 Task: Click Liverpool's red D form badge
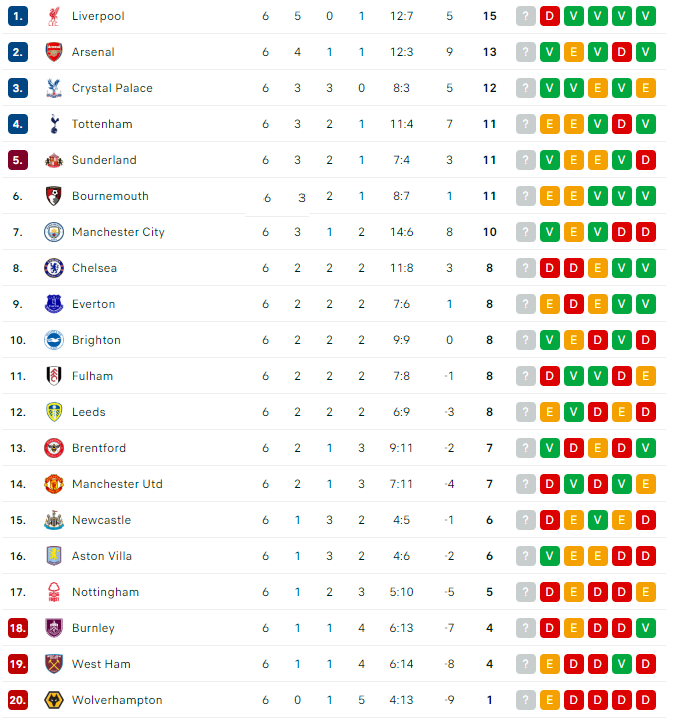tap(550, 16)
